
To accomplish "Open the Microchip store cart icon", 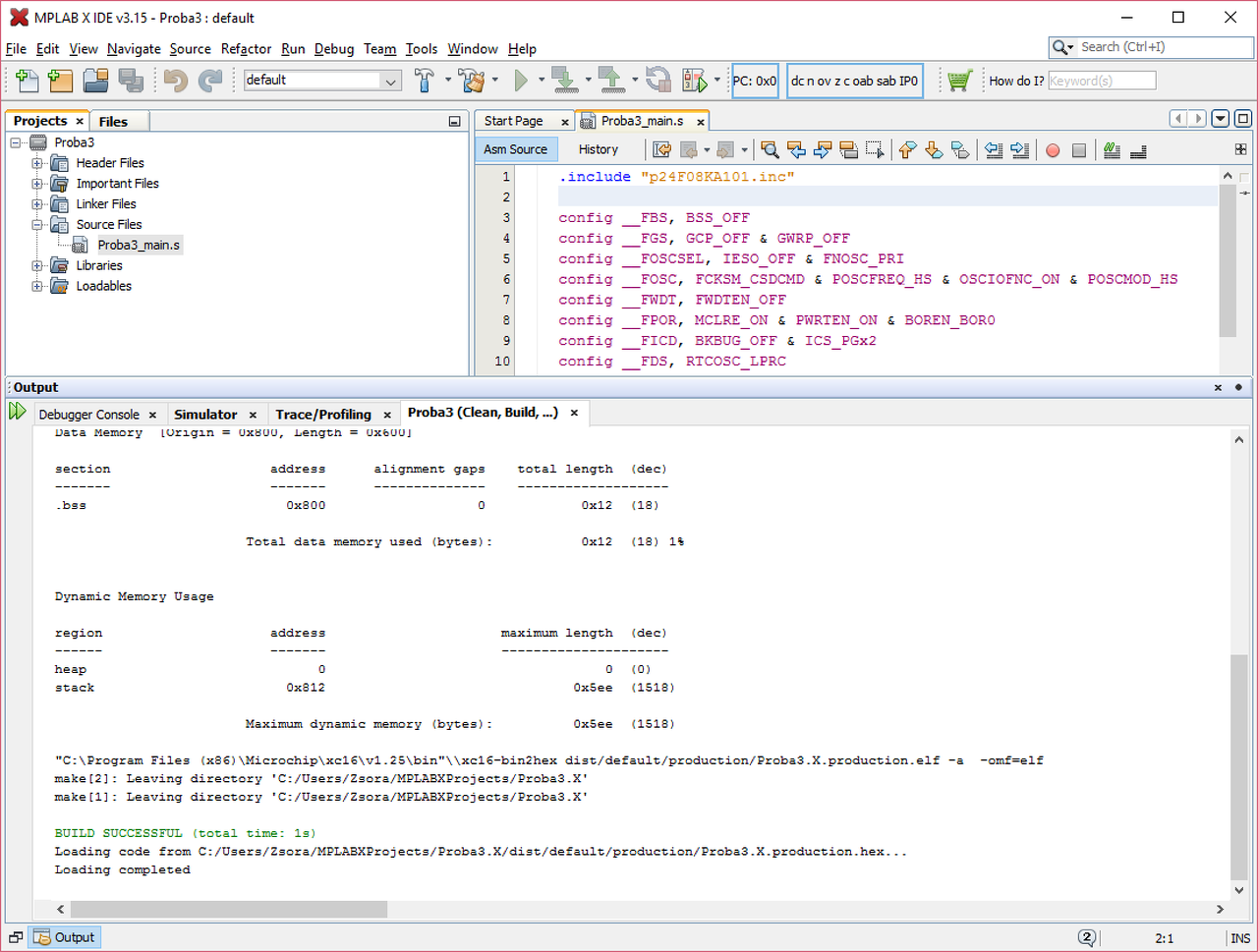I will (x=959, y=81).
